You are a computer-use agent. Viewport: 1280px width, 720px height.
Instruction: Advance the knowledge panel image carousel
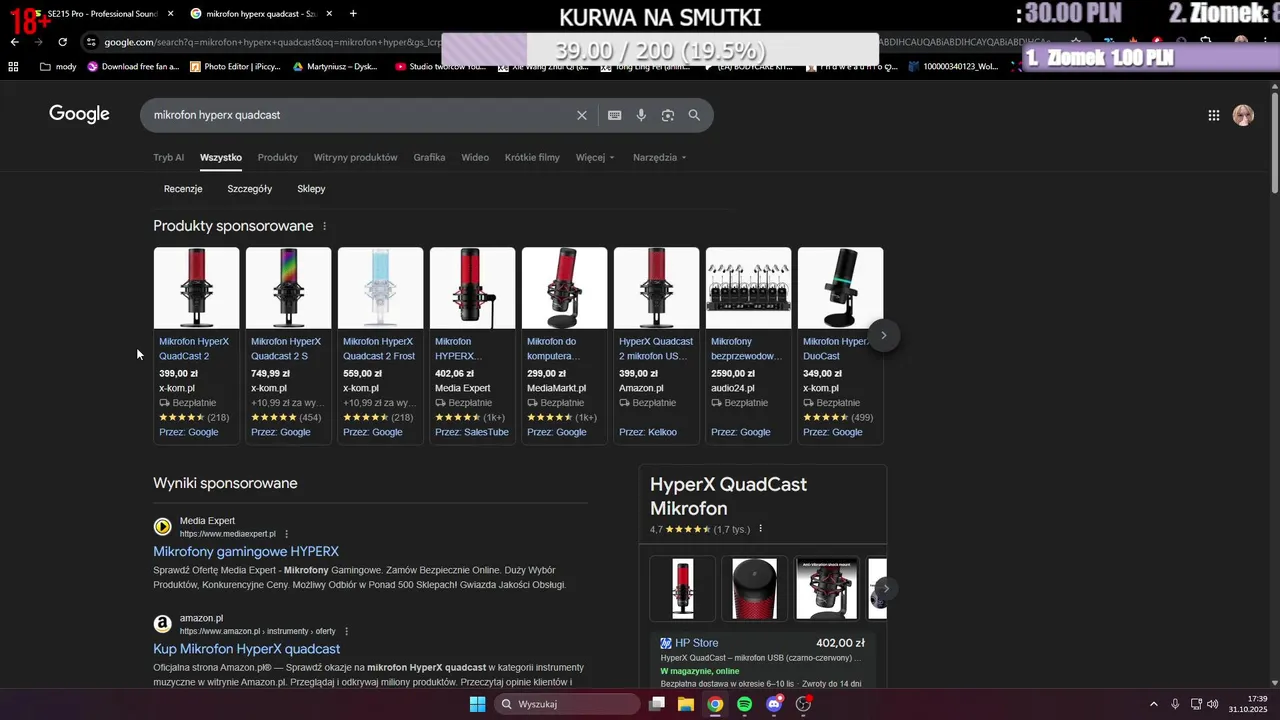[x=885, y=588]
